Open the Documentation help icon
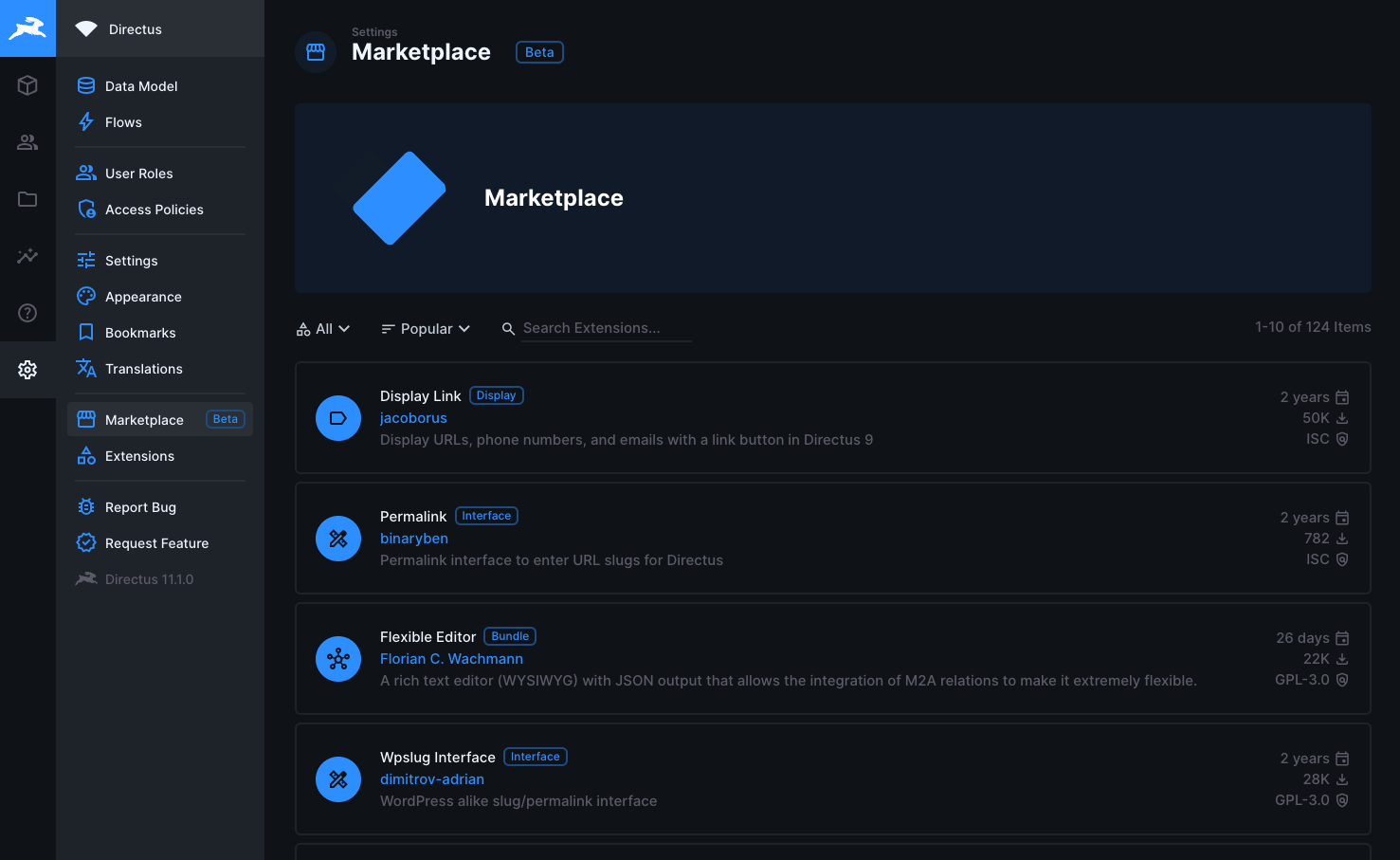This screenshot has height=860, width=1400. click(x=27, y=313)
